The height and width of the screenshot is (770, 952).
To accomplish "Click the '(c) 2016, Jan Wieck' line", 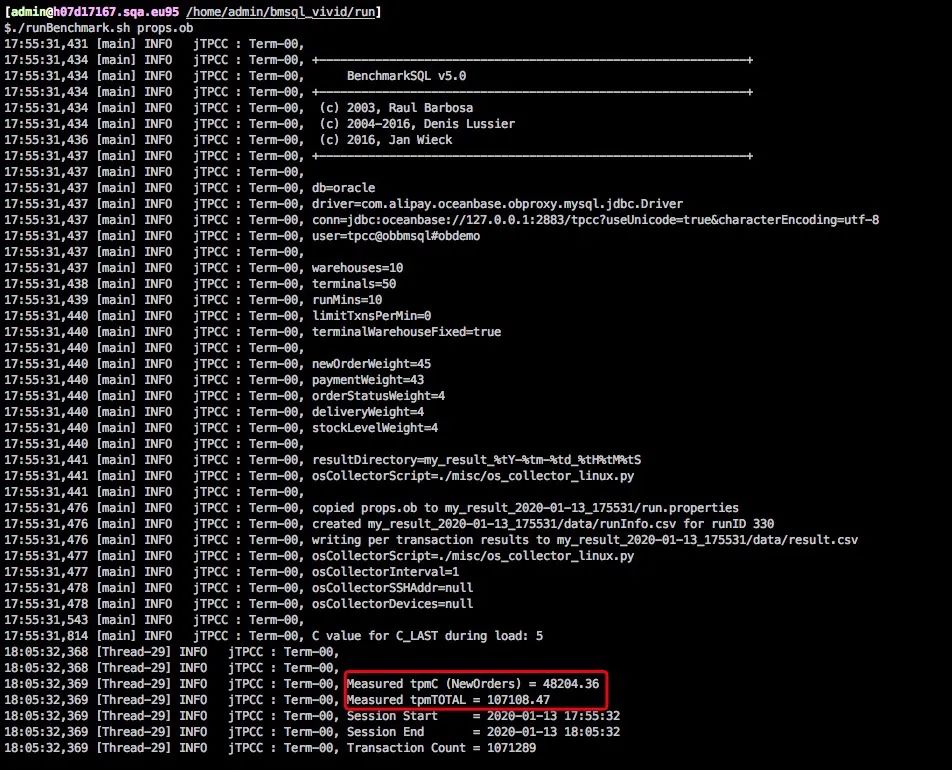I will (386, 140).
